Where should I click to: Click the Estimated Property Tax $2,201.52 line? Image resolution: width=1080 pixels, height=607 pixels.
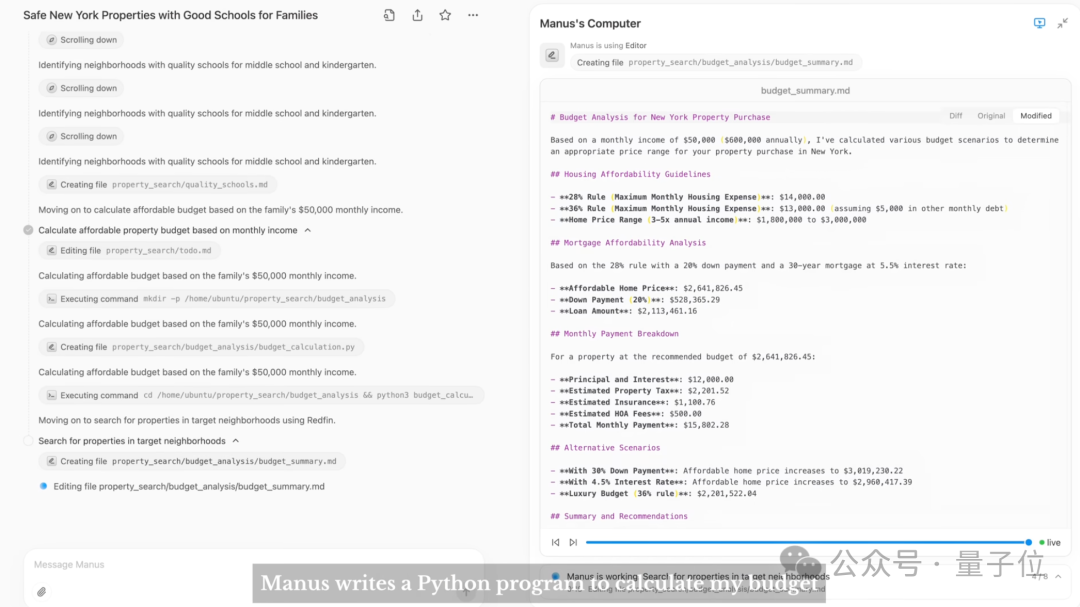click(x=639, y=391)
